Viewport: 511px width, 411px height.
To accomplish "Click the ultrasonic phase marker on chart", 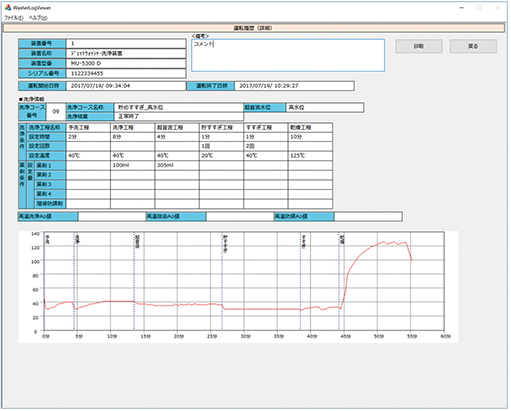I will point(137,241).
